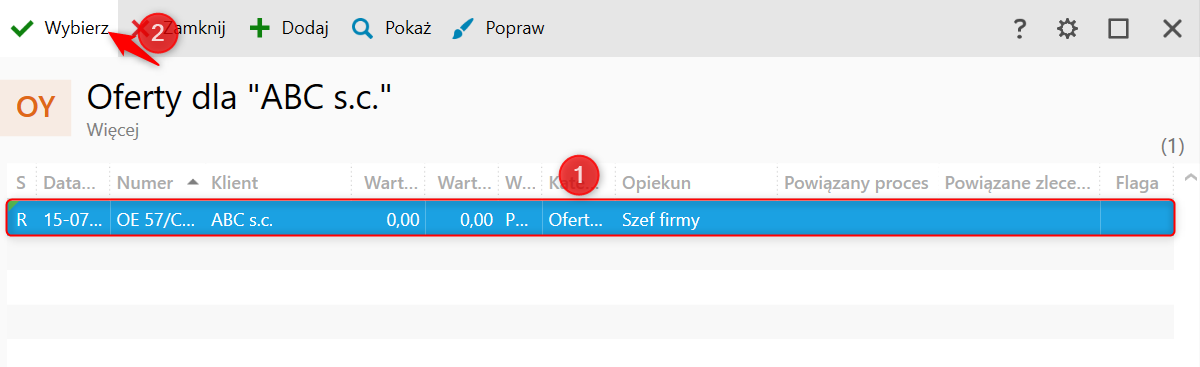1200x367 pixels.
Task: Expand the Więcej link under the title
Action: [112, 129]
